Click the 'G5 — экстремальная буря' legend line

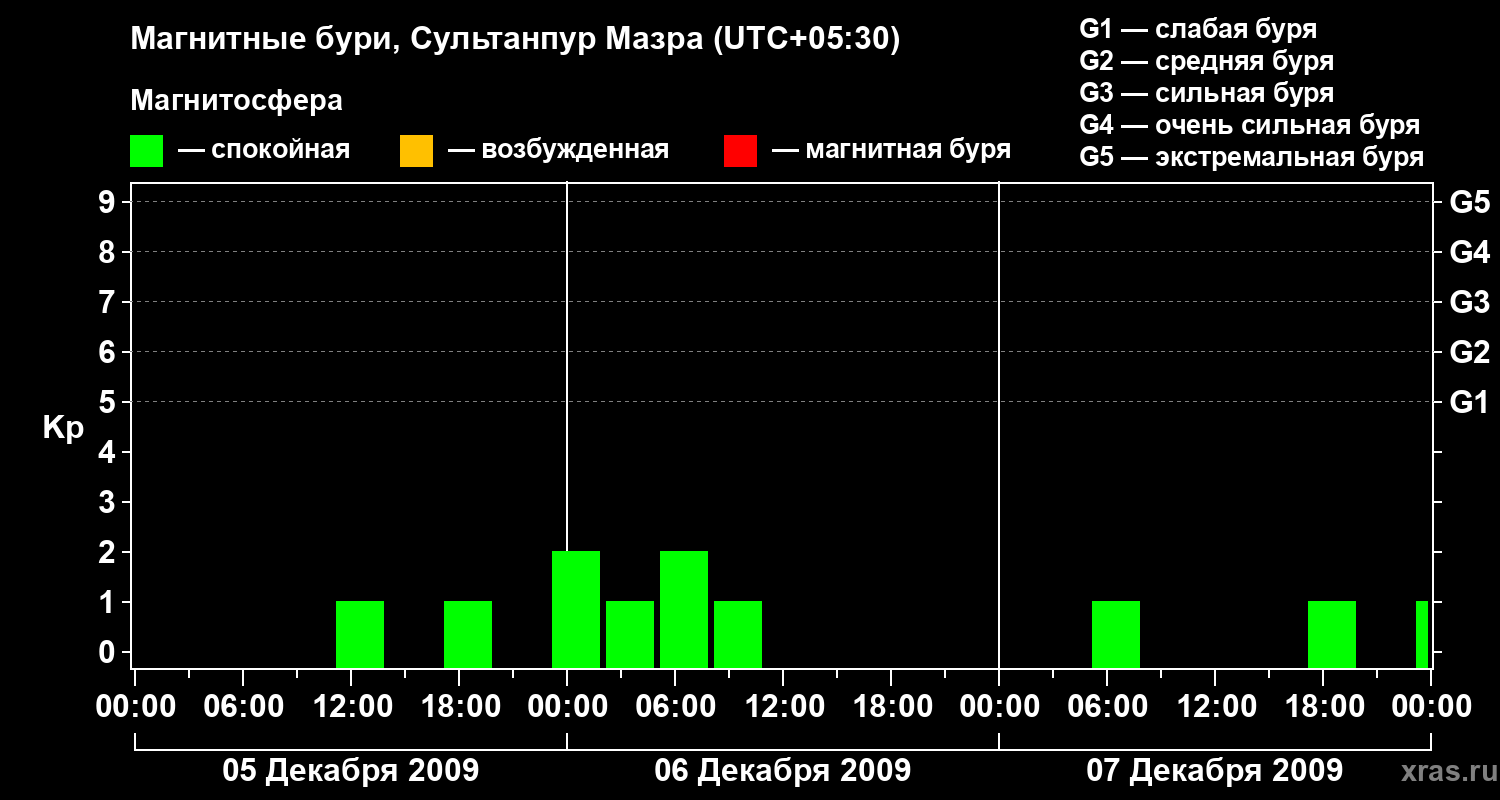point(1252,157)
